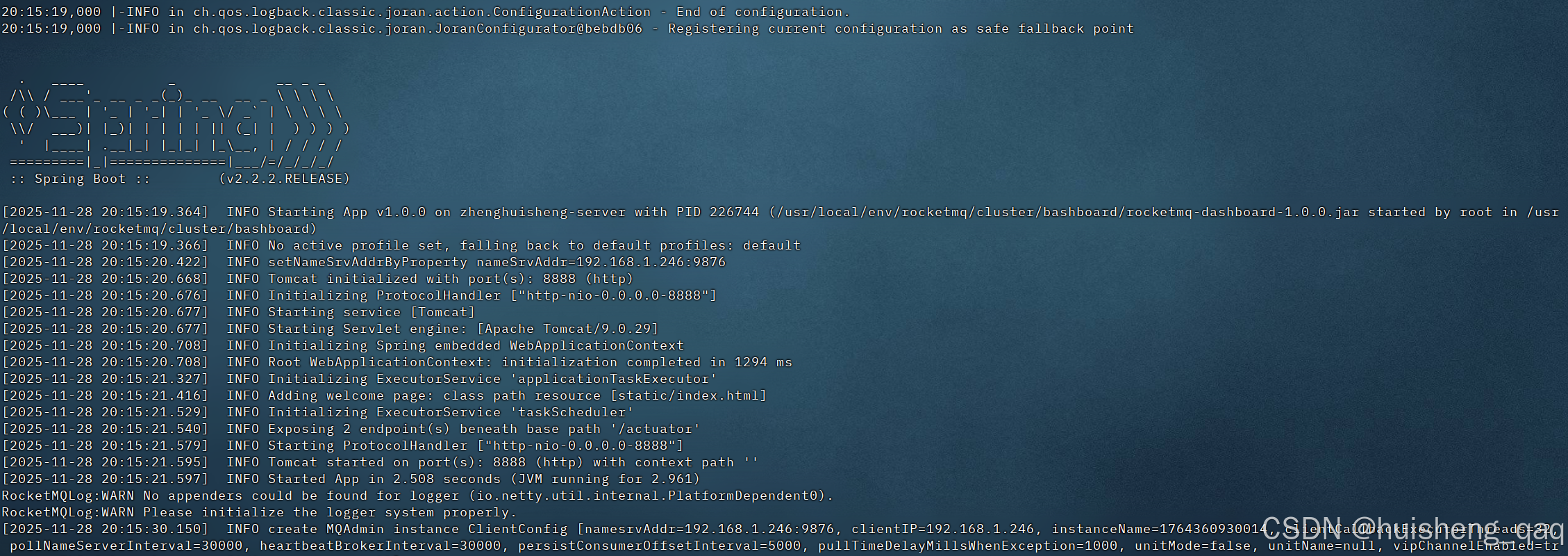Click the ':: Spring Boot ::' banner text
This screenshot has width=1568, height=556.
pos(81,179)
